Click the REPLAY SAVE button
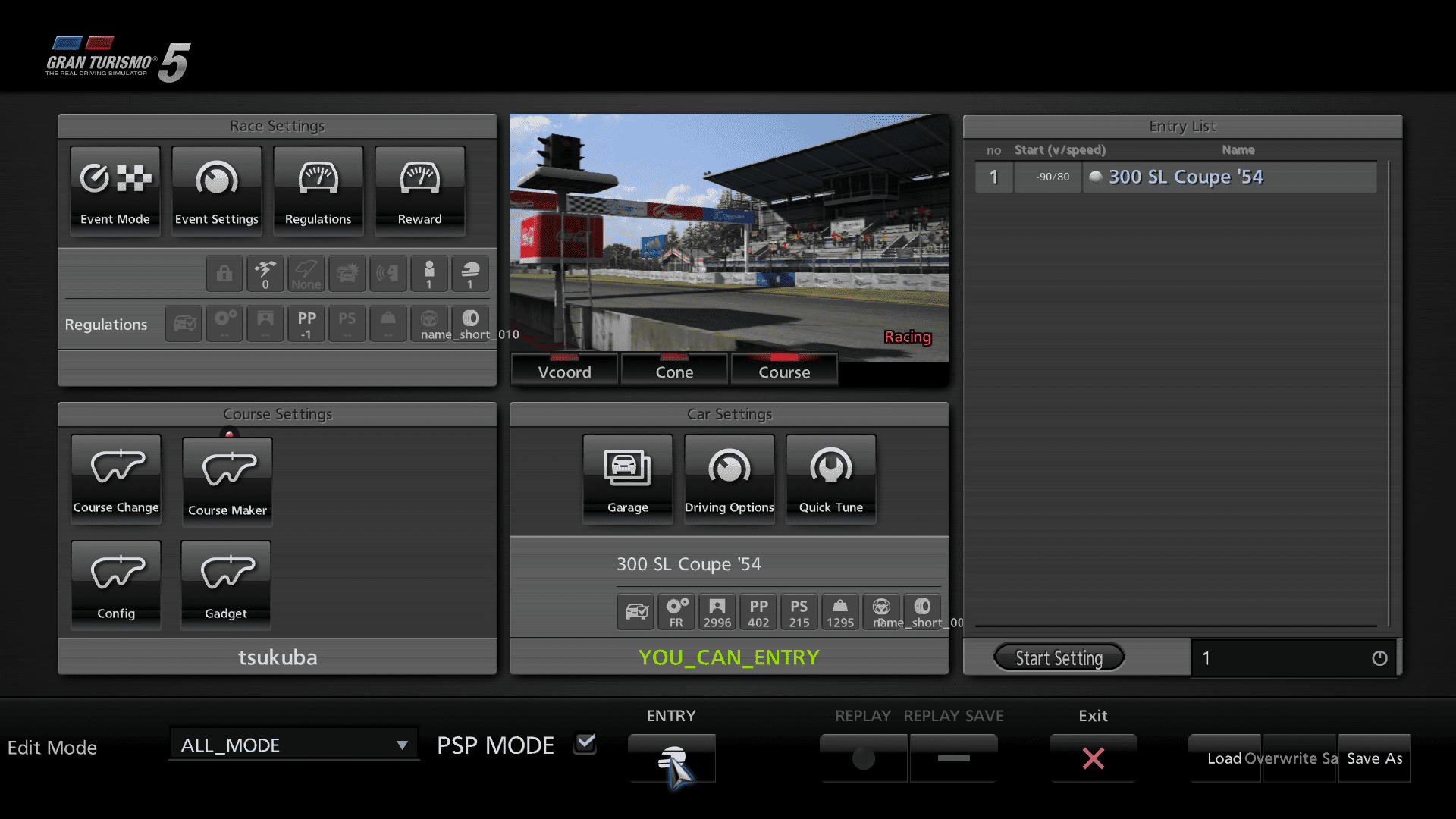 point(954,758)
